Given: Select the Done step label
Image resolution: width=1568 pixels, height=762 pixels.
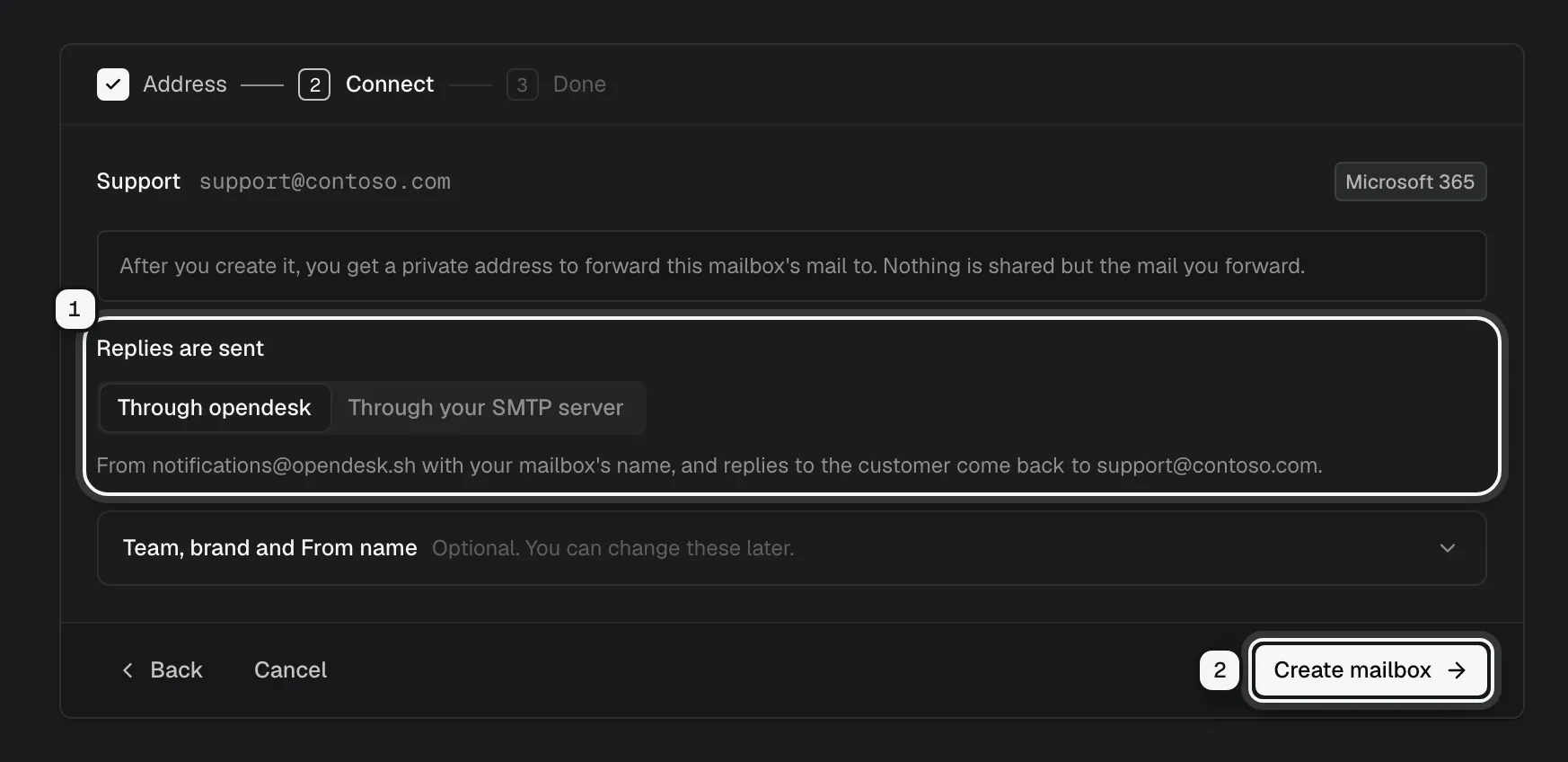Looking at the screenshot, I should 579,84.
